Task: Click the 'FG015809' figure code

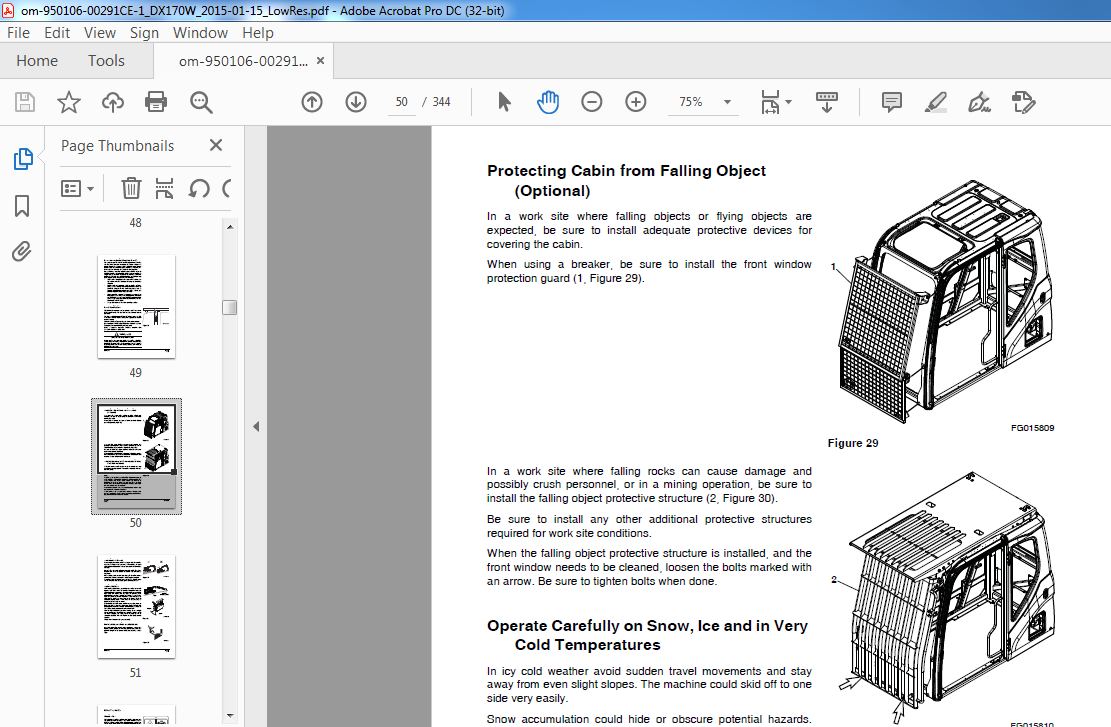Action: coord(1032,428)
